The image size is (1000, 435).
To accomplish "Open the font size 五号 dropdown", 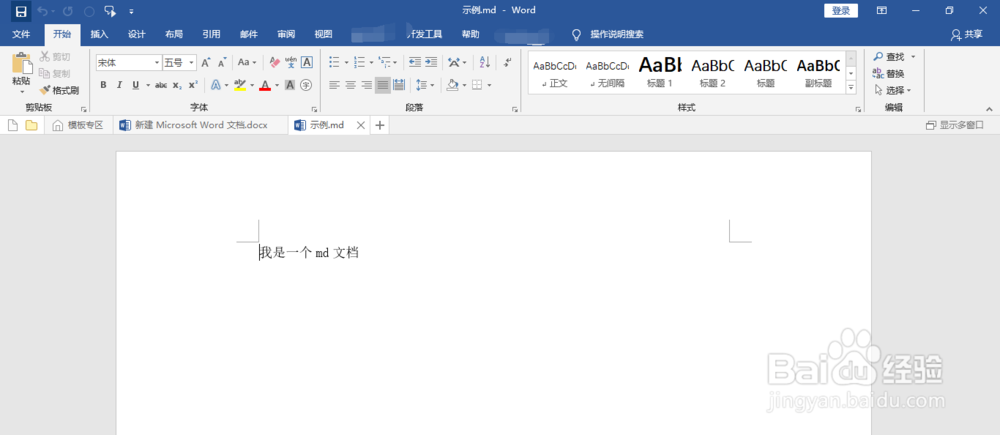I will point(191,63).
